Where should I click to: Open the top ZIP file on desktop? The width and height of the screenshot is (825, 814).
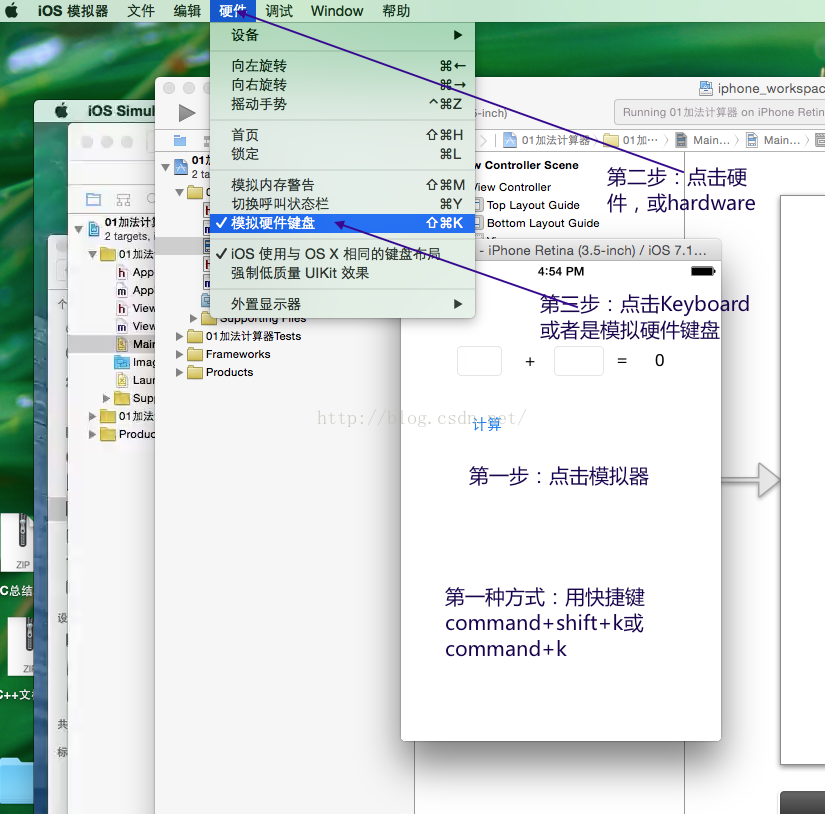tap(17, 542)
